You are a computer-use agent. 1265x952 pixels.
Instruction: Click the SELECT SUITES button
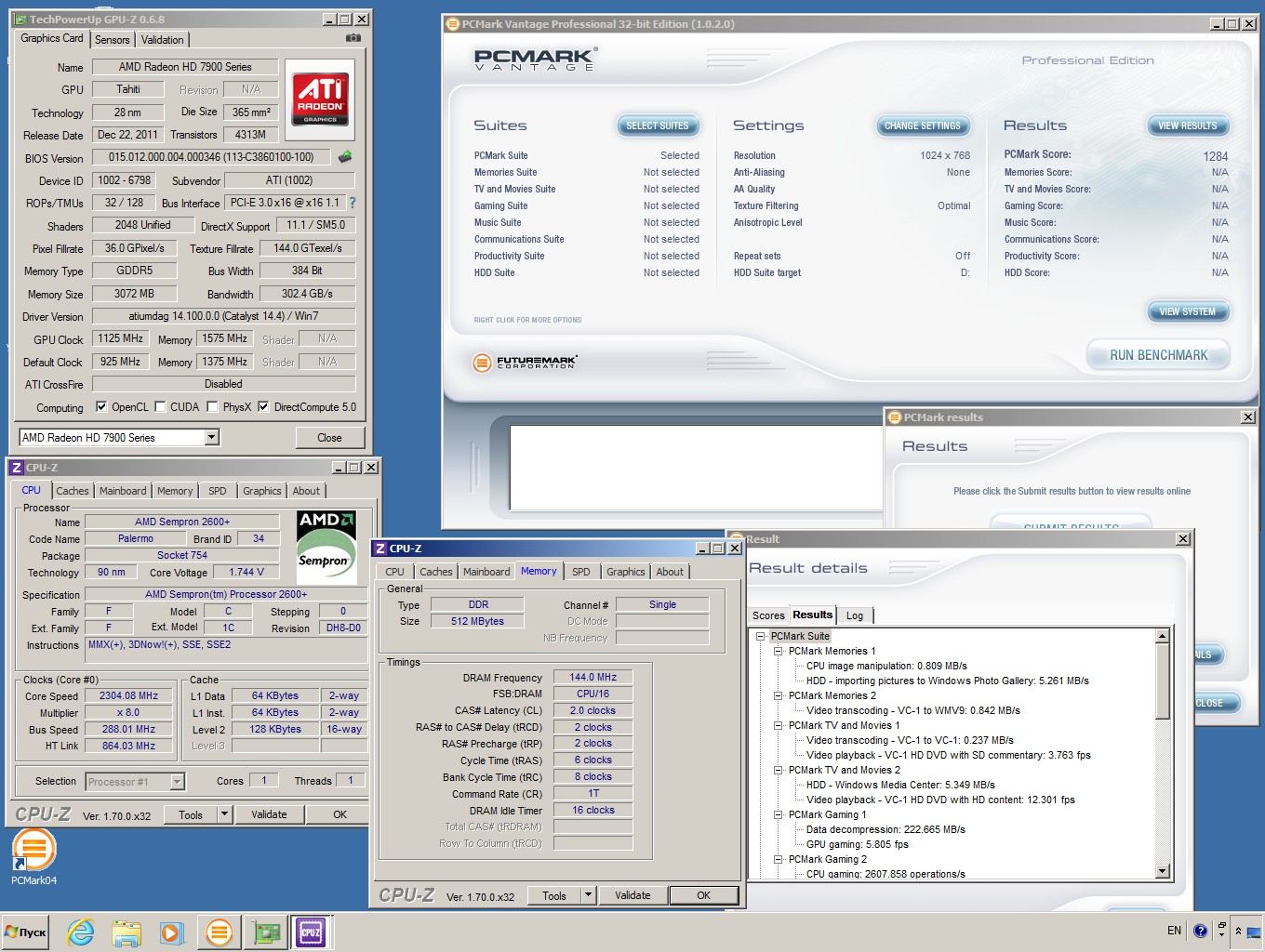tap(658, 126)
